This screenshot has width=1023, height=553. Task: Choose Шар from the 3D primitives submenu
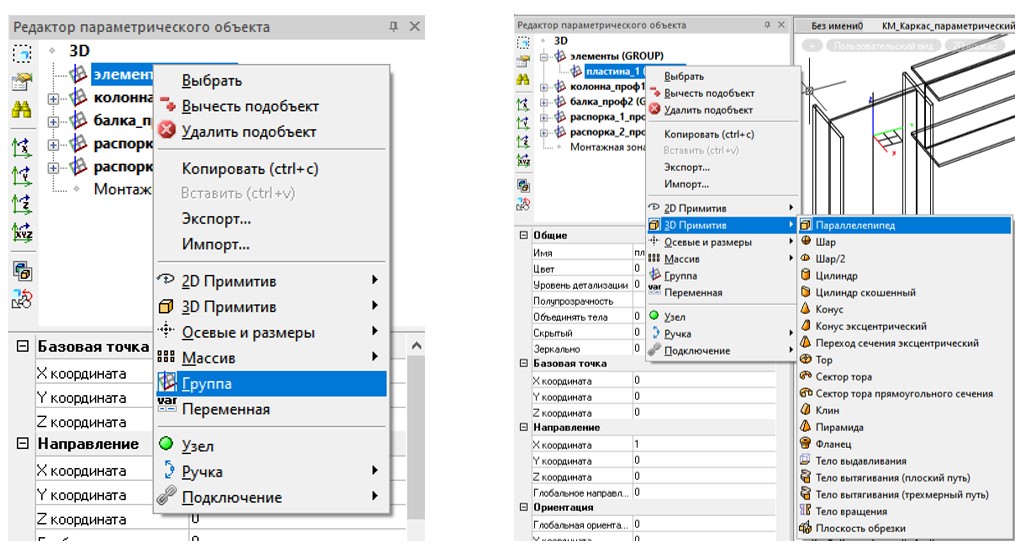coord(825,242)
